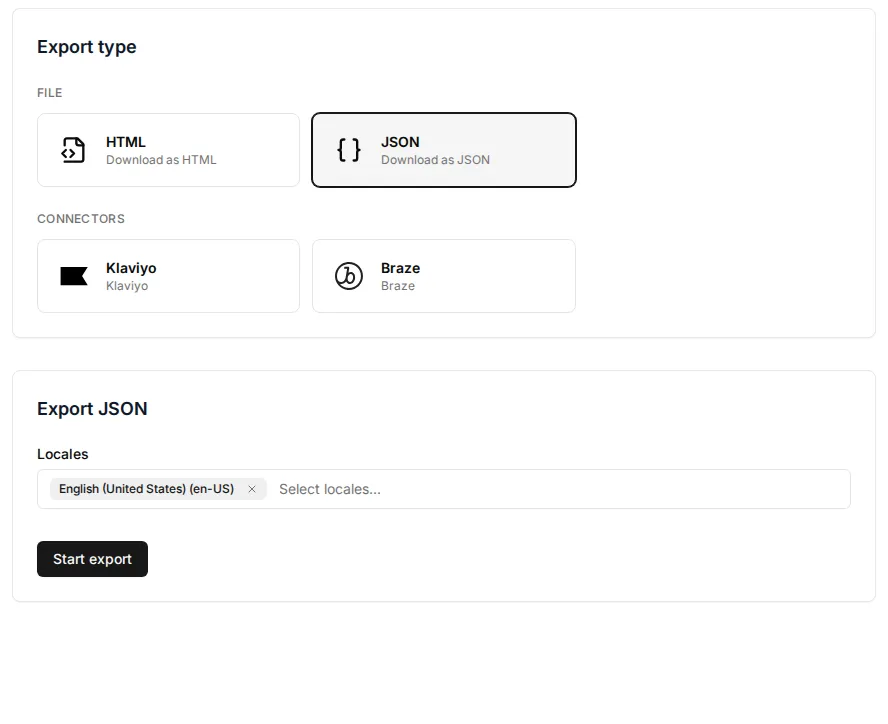Click the JSON curly braces icon

point(348,150)
